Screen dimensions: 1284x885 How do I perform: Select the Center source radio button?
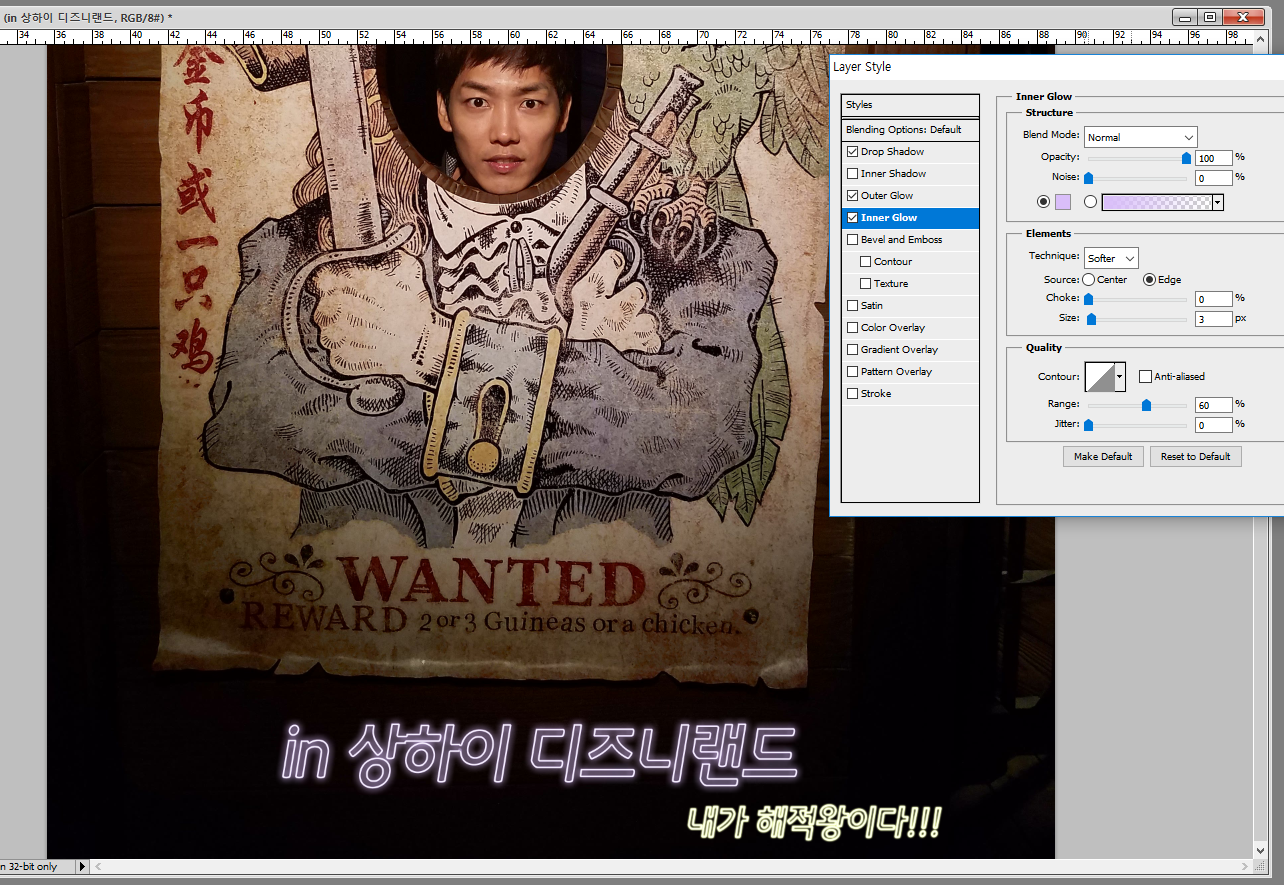pos(1088,280)
